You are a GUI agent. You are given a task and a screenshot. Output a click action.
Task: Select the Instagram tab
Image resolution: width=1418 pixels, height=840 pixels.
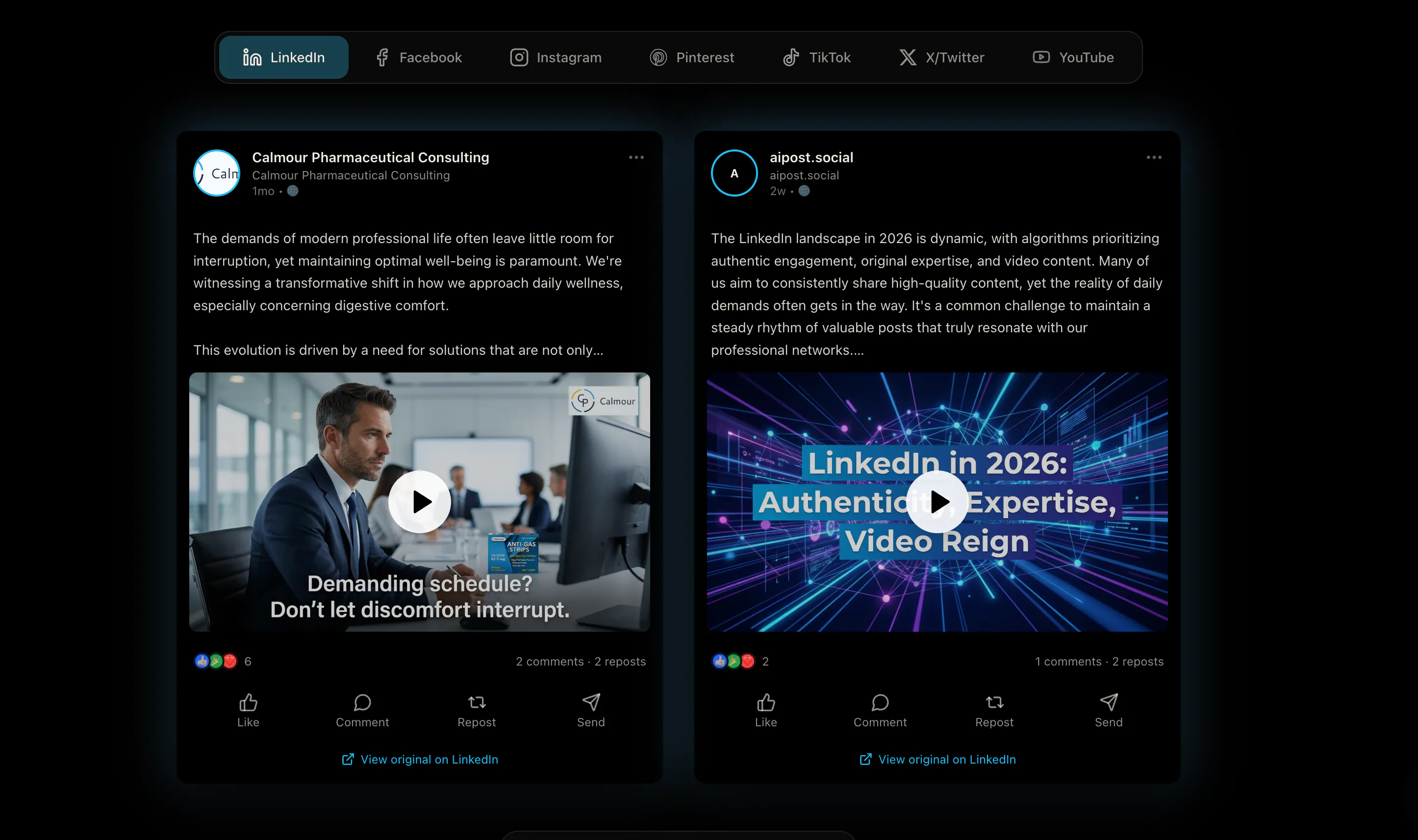coord(556,57)
